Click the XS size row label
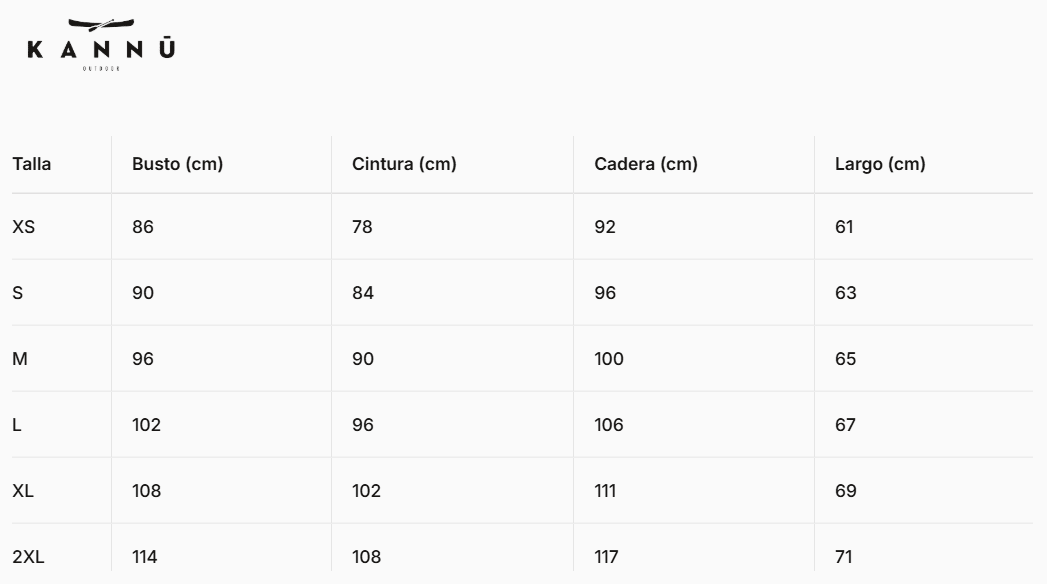 (24, 227)
